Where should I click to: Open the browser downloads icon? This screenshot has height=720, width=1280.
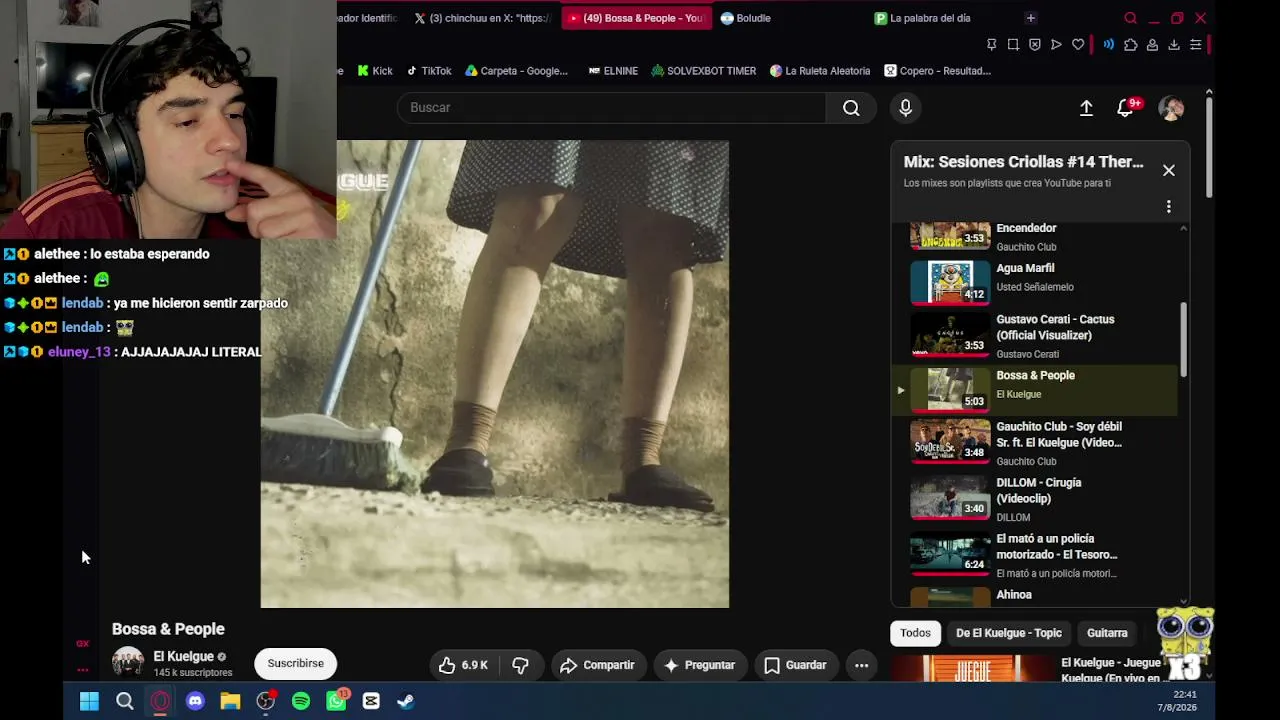[1174, 45]
